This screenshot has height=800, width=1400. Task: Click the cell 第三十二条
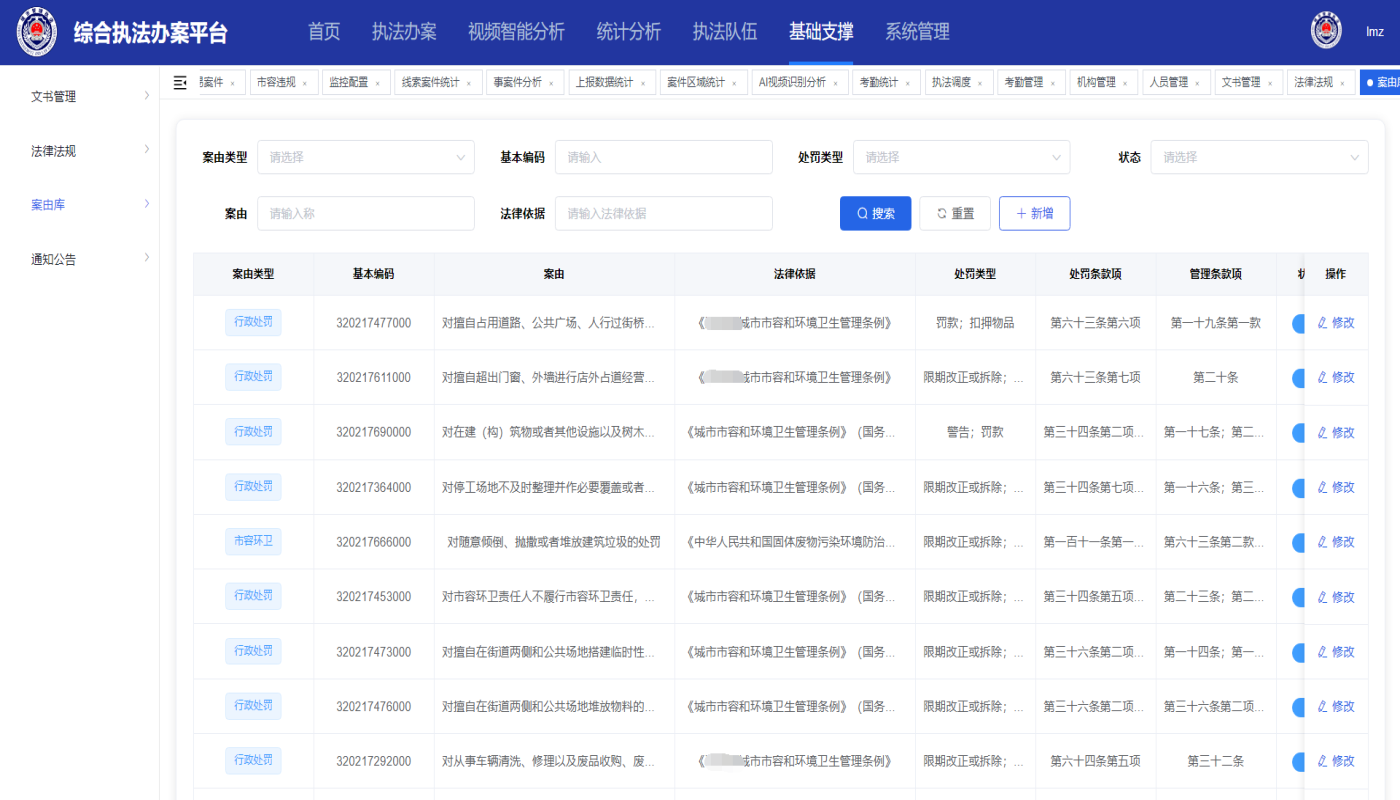(1216, 762)
